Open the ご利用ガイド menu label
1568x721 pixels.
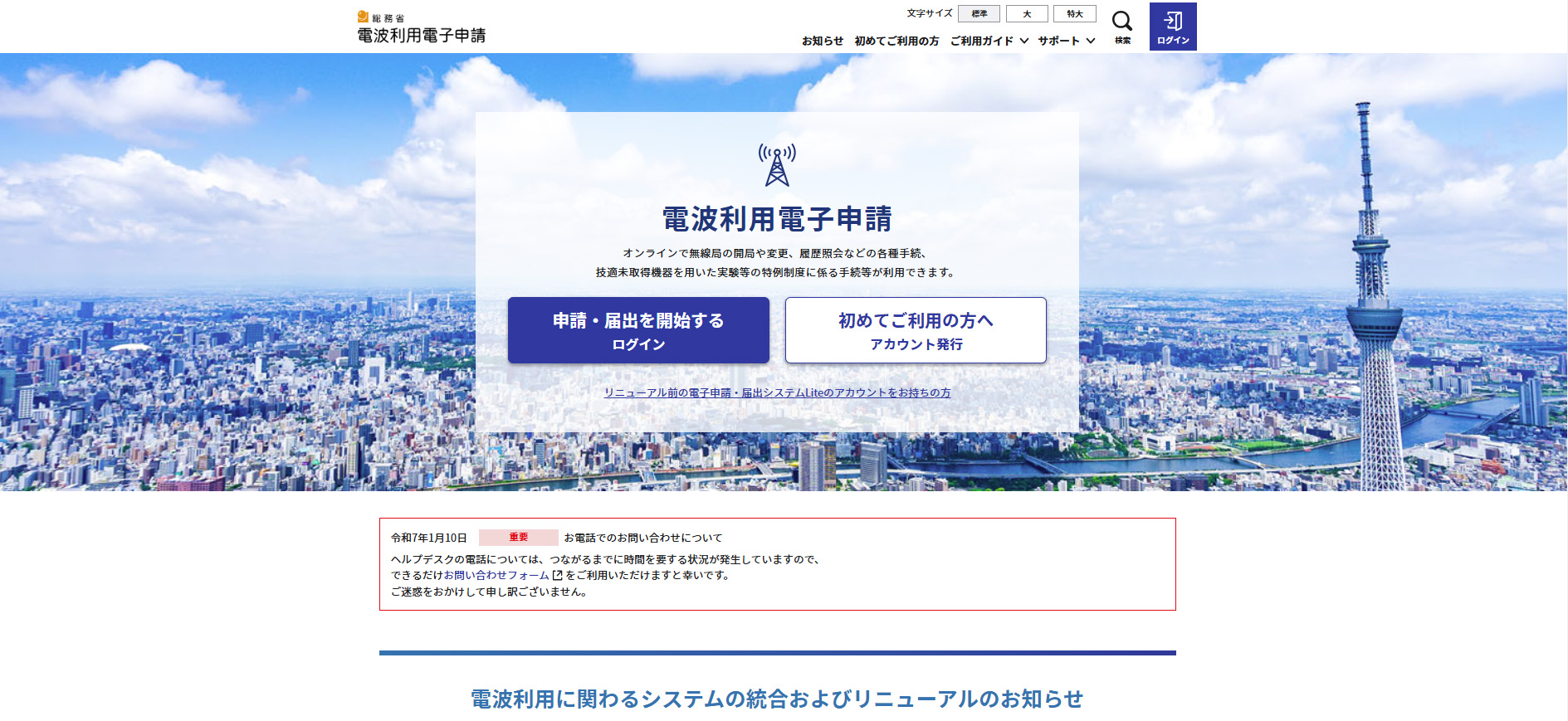click(982, 41)
